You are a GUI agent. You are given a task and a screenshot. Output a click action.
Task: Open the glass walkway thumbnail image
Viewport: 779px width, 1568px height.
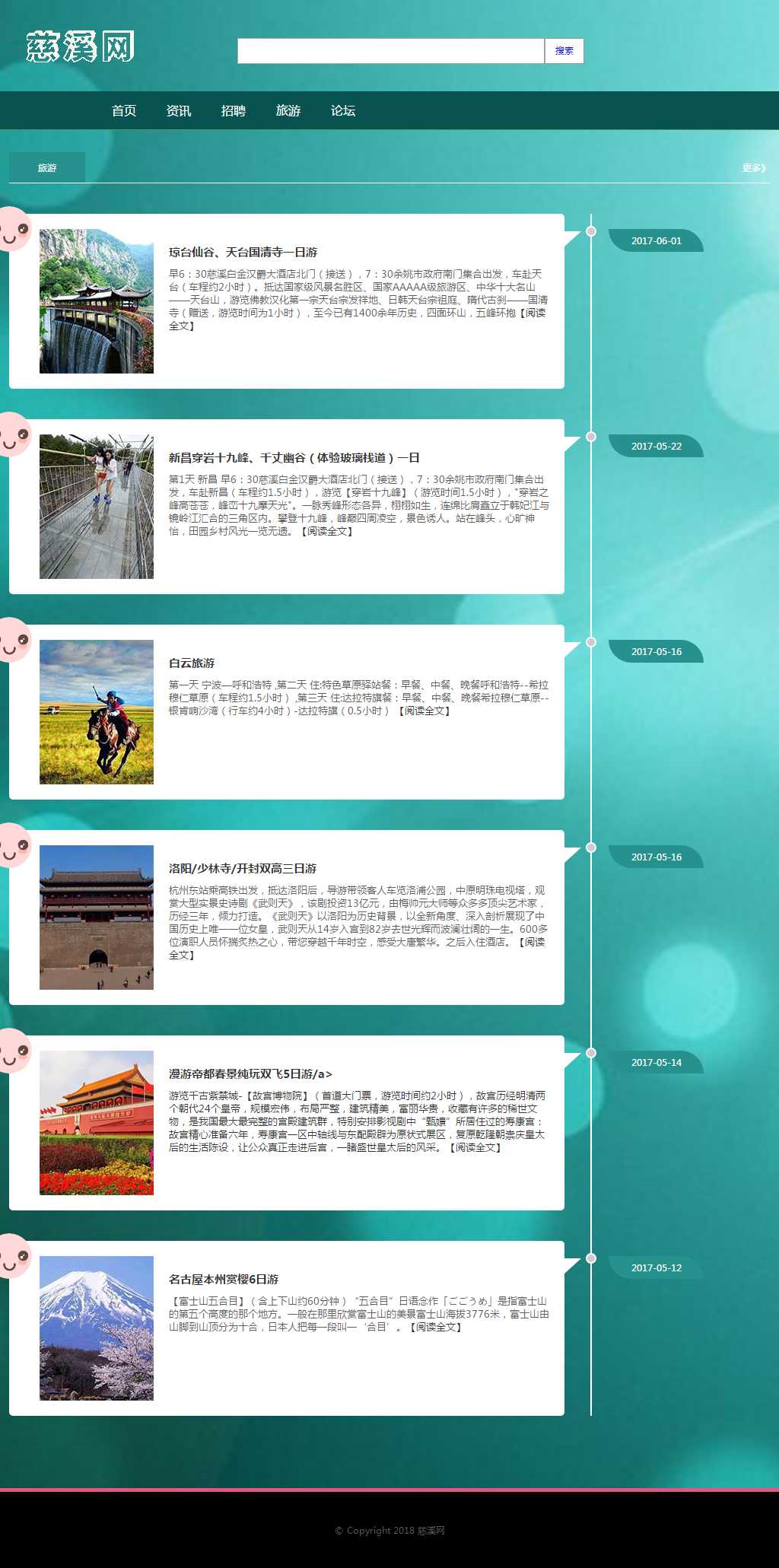pyautogui.click(x=97, y=507)
